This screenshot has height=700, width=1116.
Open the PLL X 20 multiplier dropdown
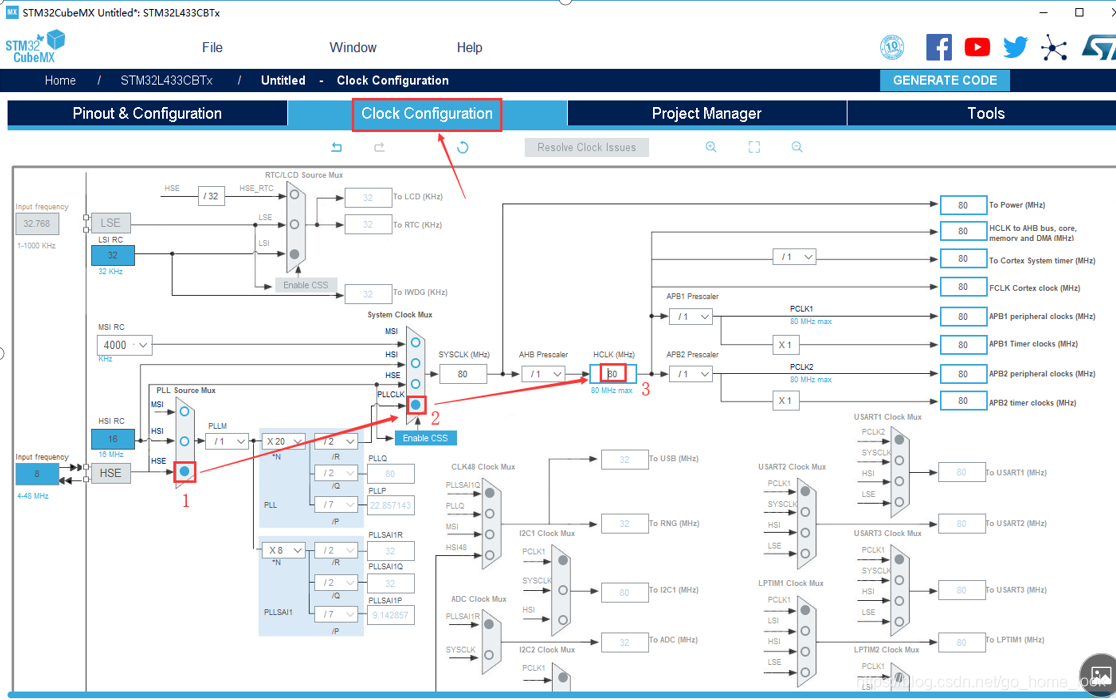(x=283, y=442)
